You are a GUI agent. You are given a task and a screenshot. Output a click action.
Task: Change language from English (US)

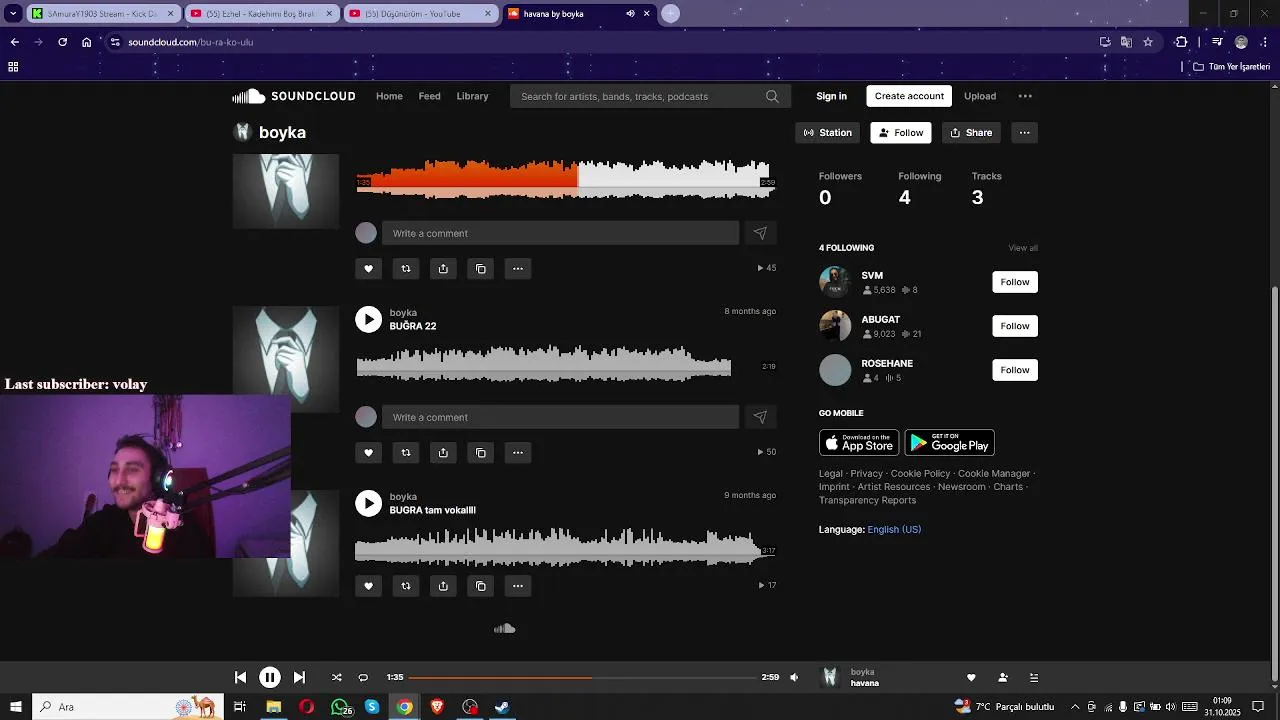tap(894, 529)
